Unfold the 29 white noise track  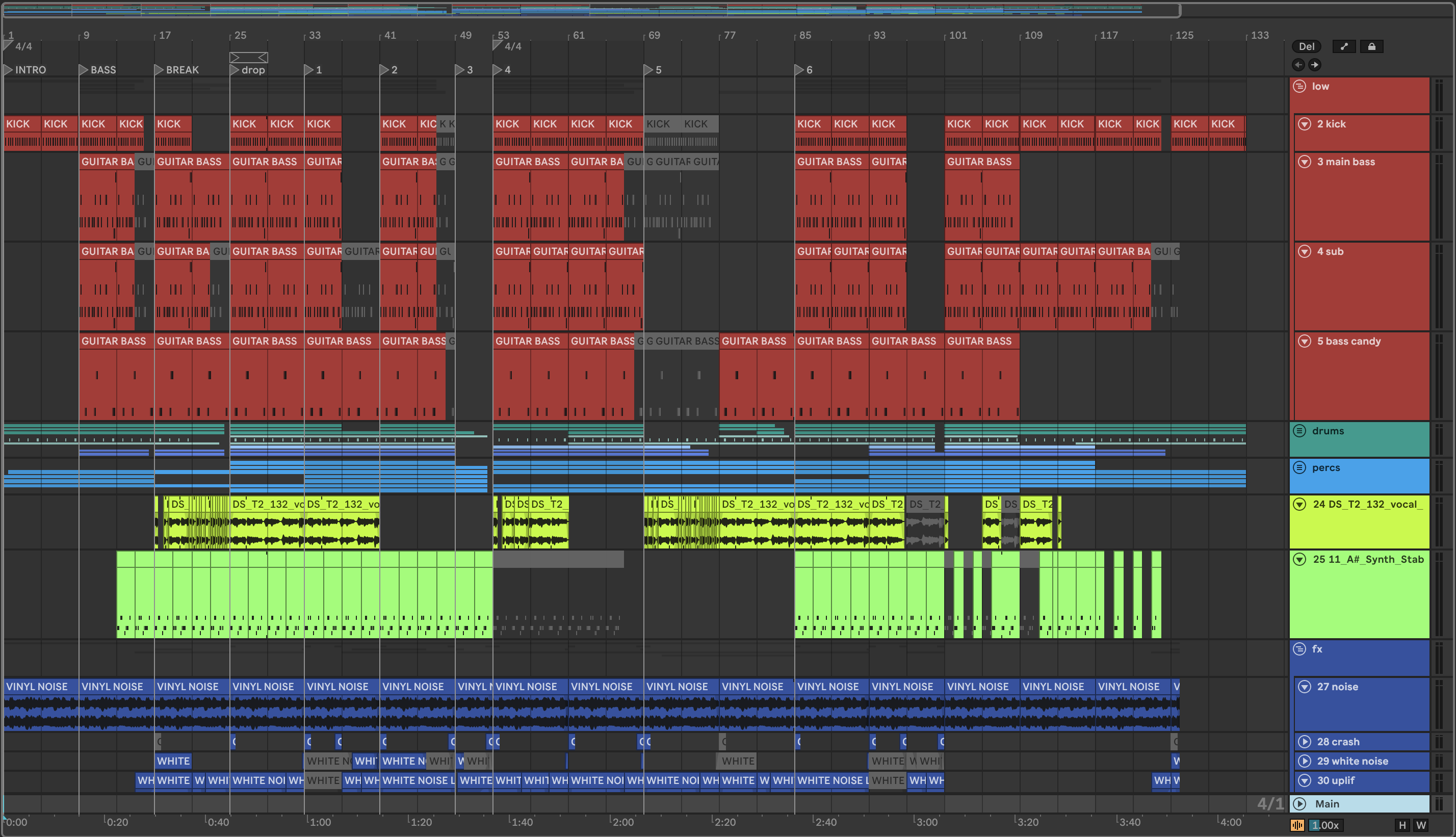[x=1304, y=761]
